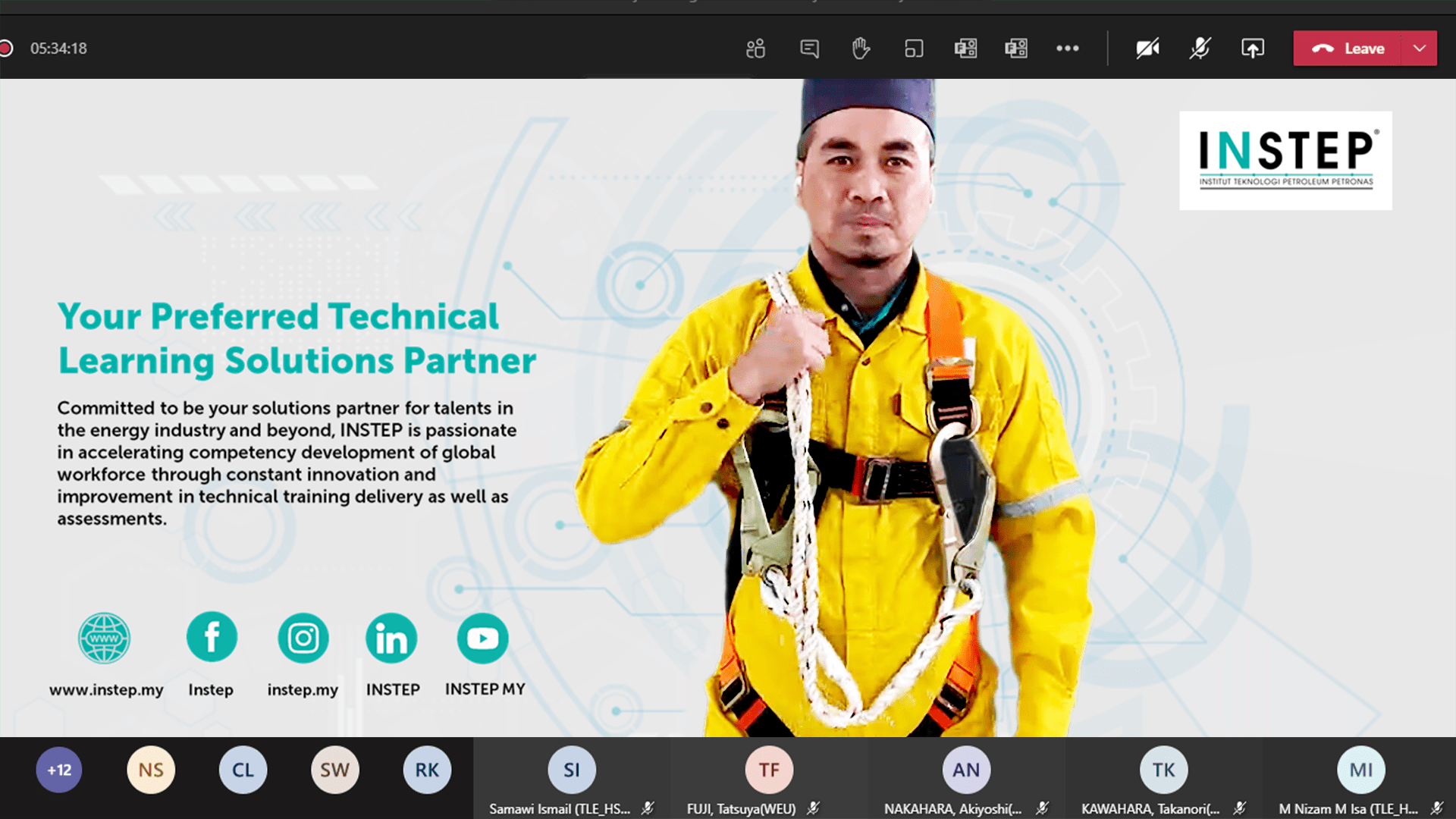Click the website globe icon on slide
Viewport: 1456px width, 819px height.
[104, 638]
